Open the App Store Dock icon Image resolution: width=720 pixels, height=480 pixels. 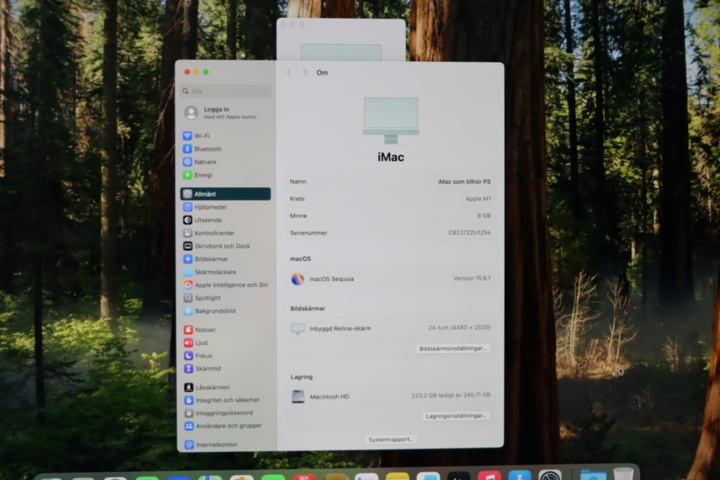(x=519, y=475)
